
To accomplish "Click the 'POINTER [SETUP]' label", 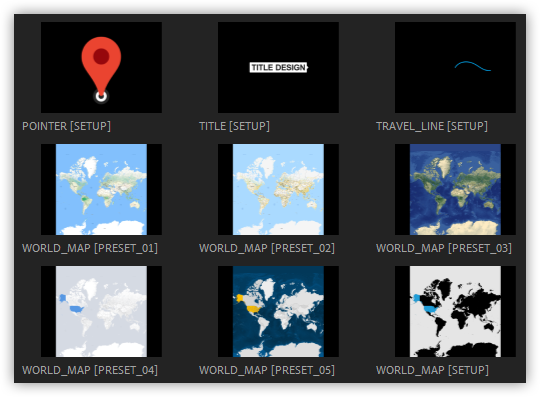I will 66,126.
